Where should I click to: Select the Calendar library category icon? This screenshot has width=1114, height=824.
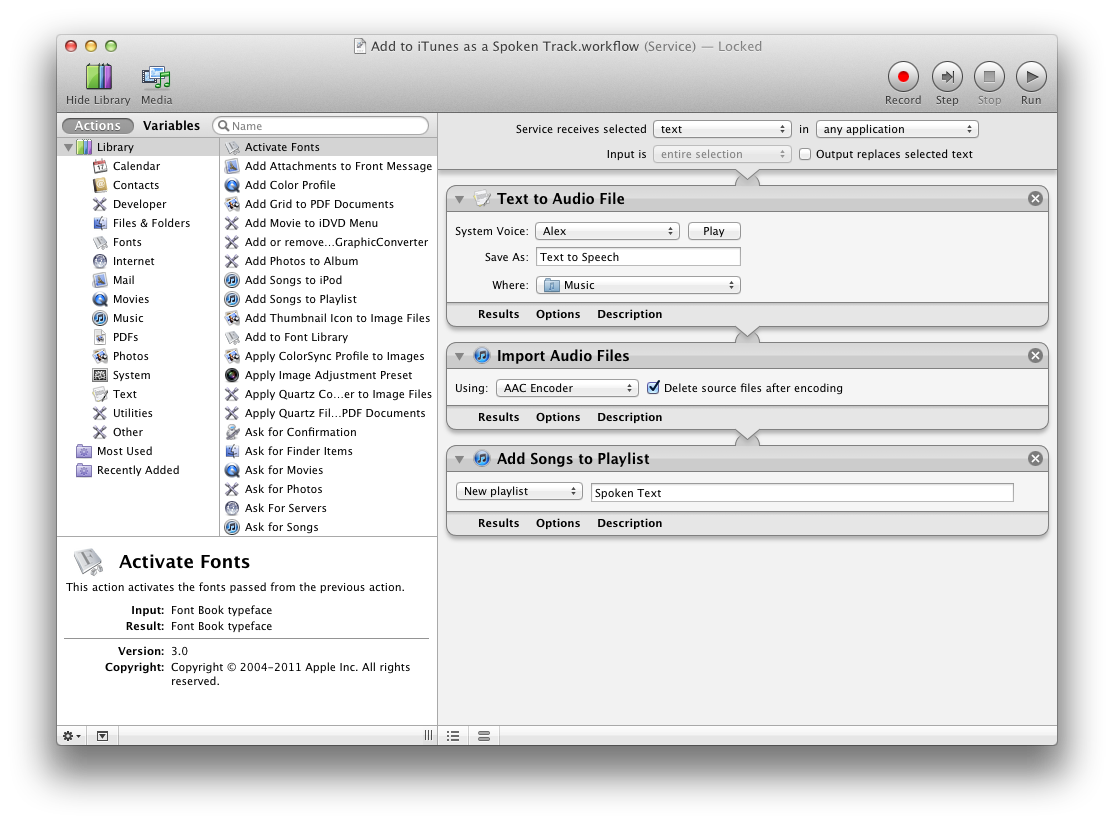pos(100,166)
